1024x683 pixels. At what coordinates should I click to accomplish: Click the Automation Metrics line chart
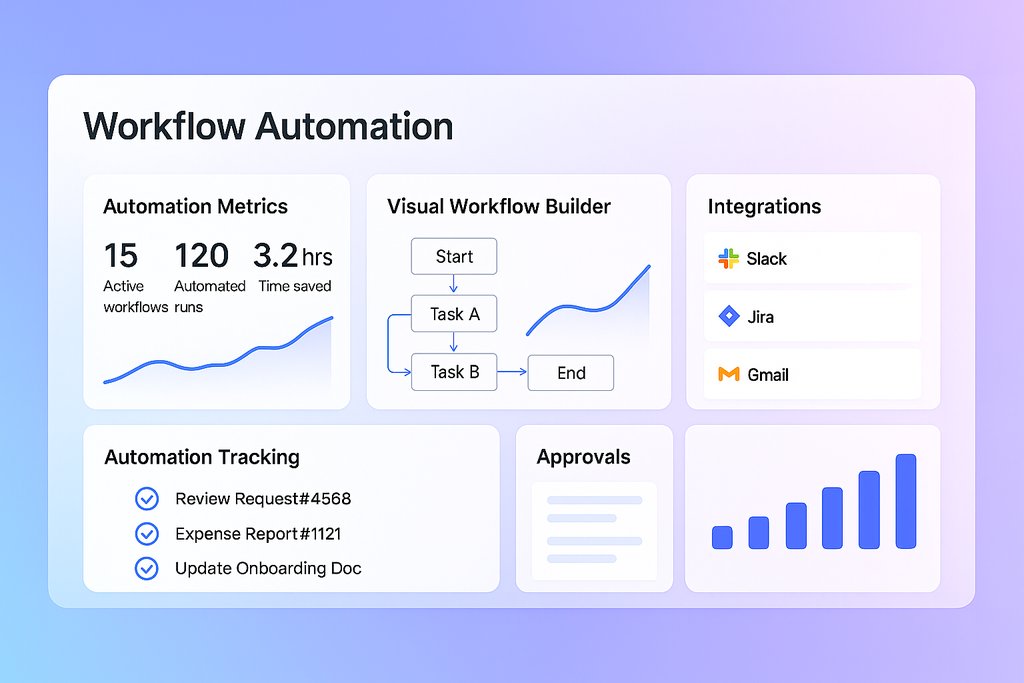(217, 355)
